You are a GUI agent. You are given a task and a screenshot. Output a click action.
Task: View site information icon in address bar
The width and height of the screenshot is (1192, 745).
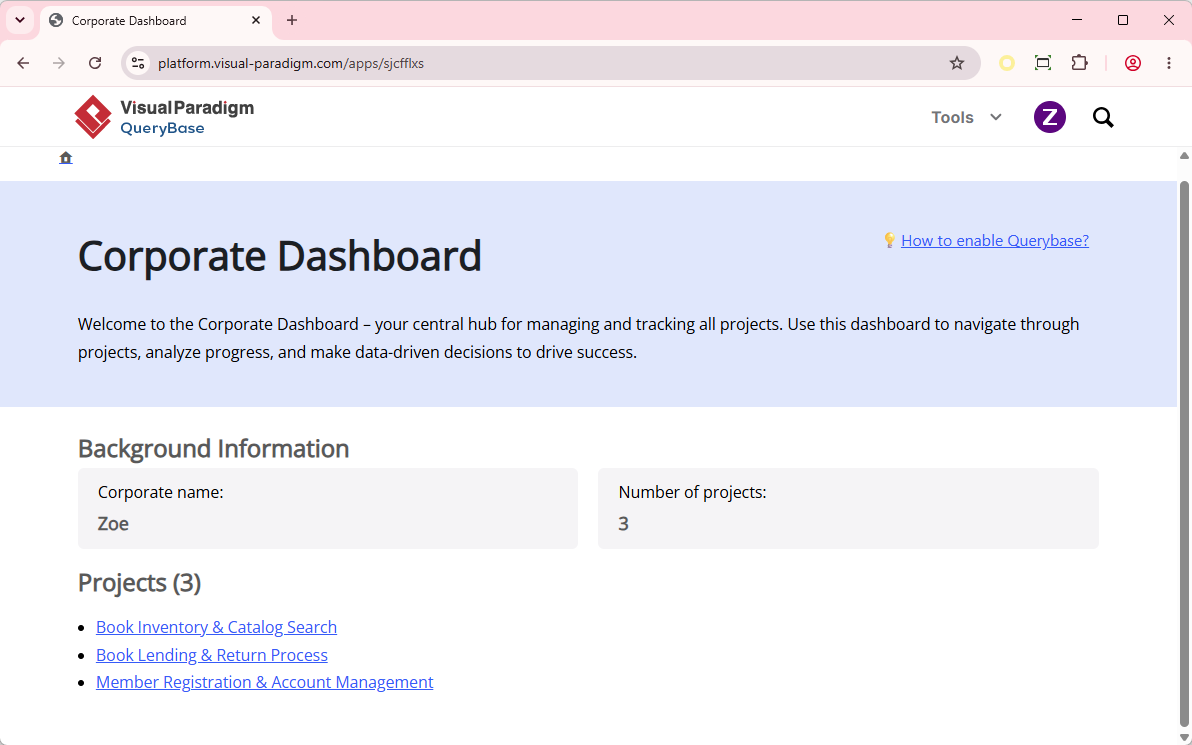[x=138, y=63]
